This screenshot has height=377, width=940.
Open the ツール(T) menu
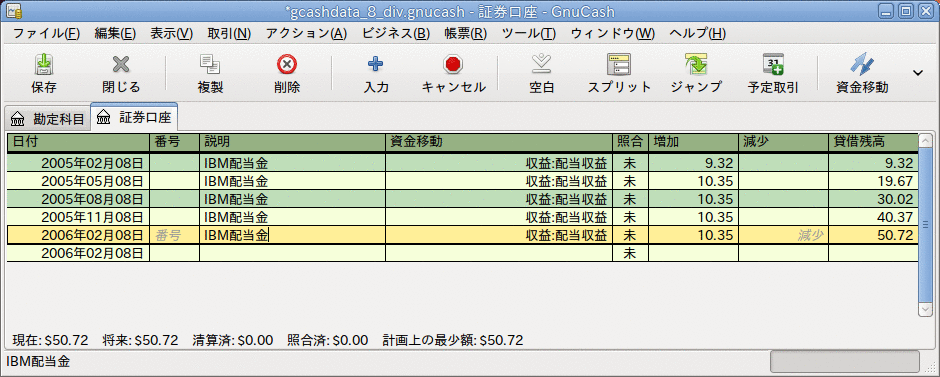pos(529,34)
